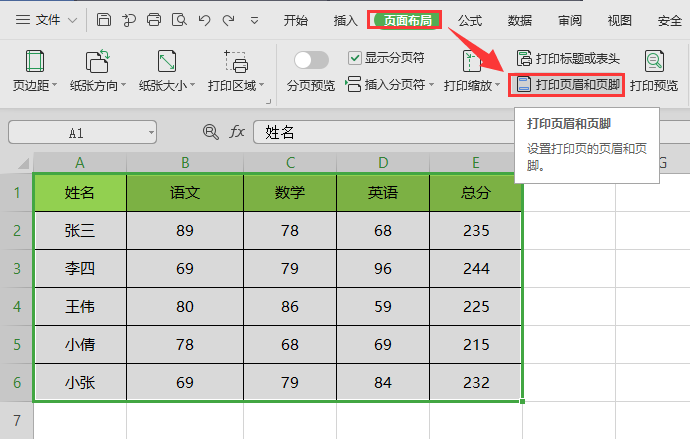Expand the 纸张方向 dropdown arrow
Image resolution: width=690 pixels, height=439 pixels.
123,84
